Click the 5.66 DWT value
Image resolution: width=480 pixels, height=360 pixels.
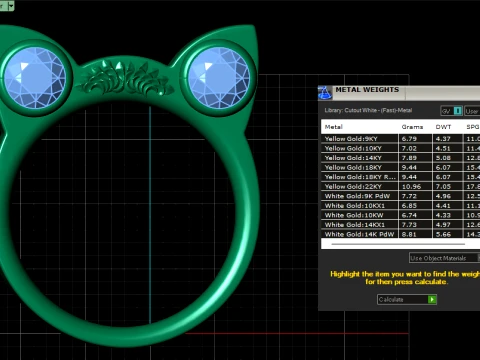click(443, 234)
